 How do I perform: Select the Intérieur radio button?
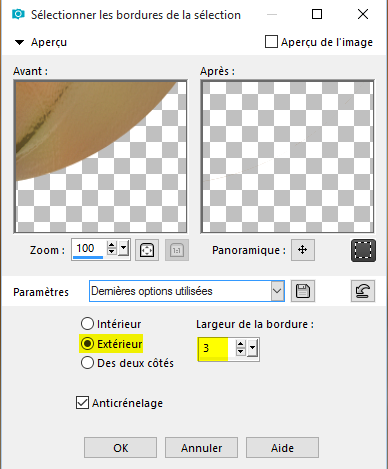87,324
